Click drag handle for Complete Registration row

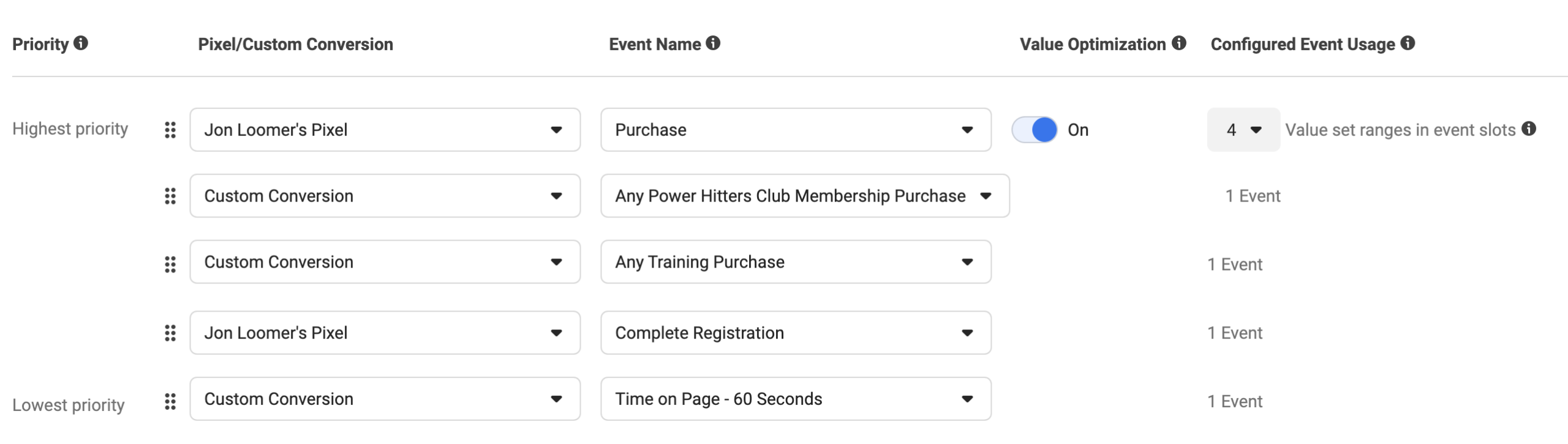tap(170, 333)
